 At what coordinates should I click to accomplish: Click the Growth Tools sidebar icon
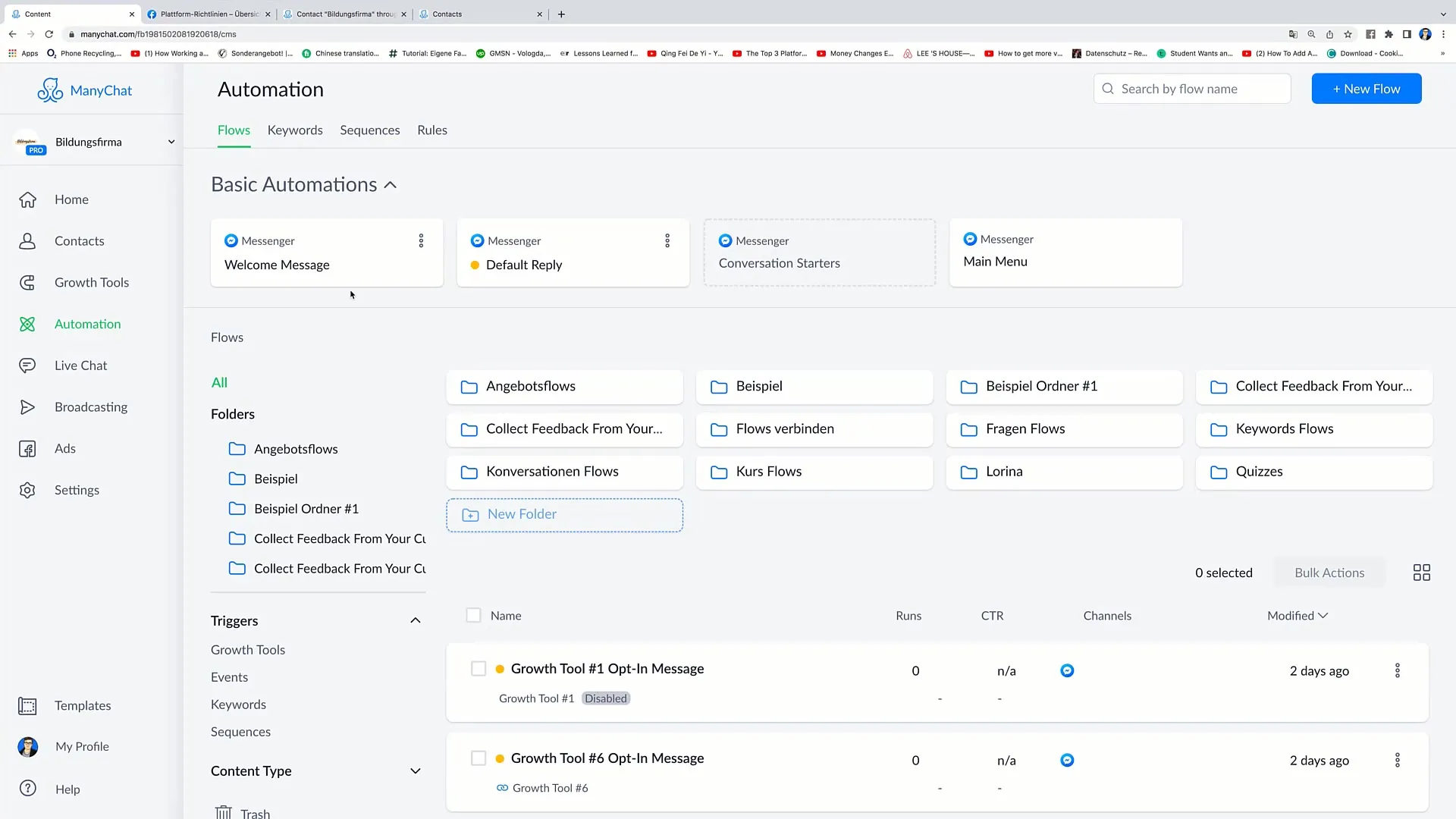click(27, 282)
